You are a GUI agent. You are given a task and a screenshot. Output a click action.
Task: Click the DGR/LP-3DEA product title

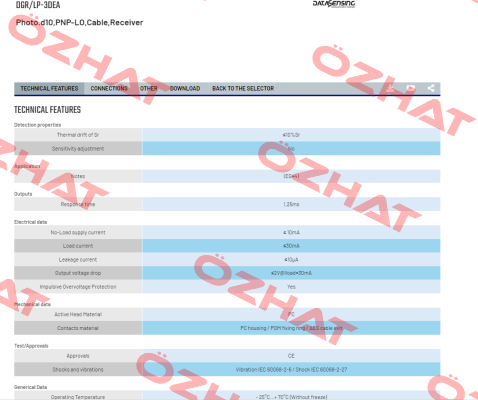click(38, 5)
